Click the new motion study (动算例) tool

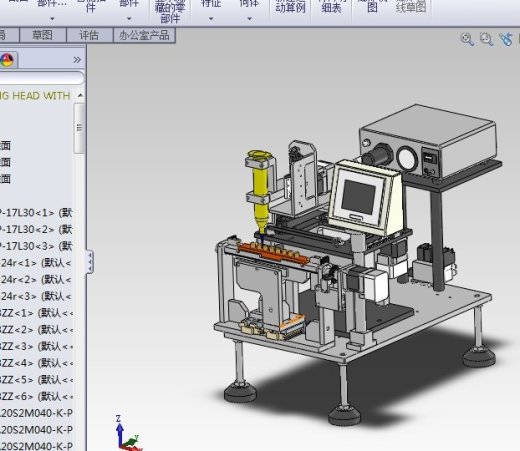[x=290, y=7]
